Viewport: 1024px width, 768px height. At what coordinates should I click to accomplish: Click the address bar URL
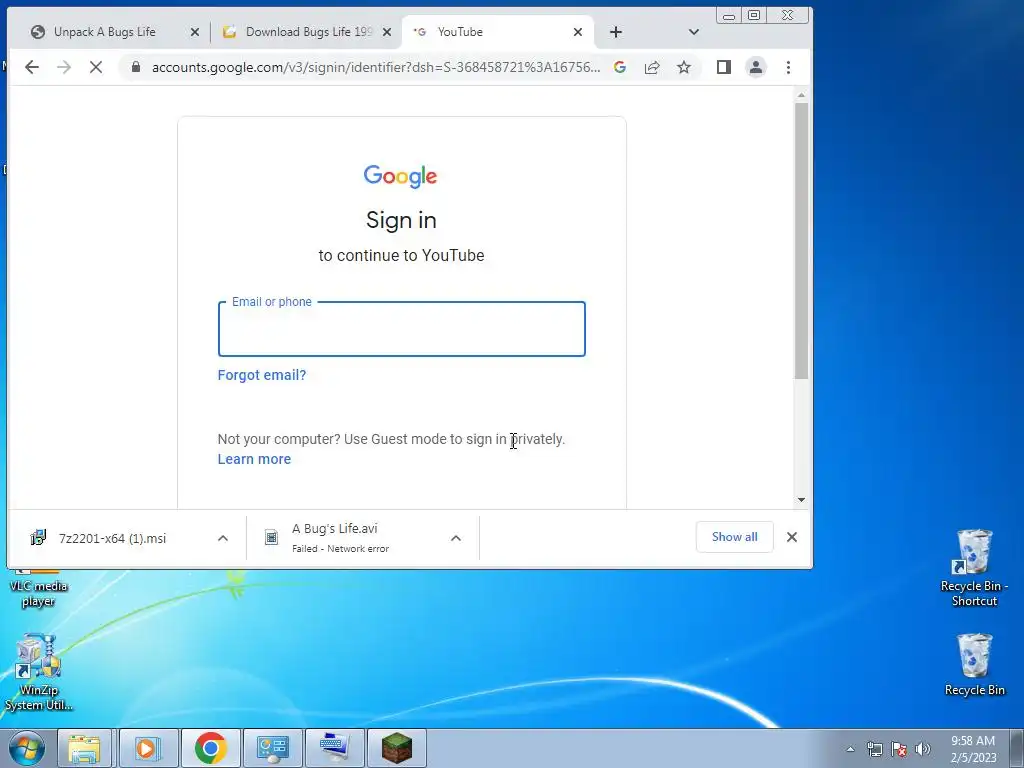(376, 67)
